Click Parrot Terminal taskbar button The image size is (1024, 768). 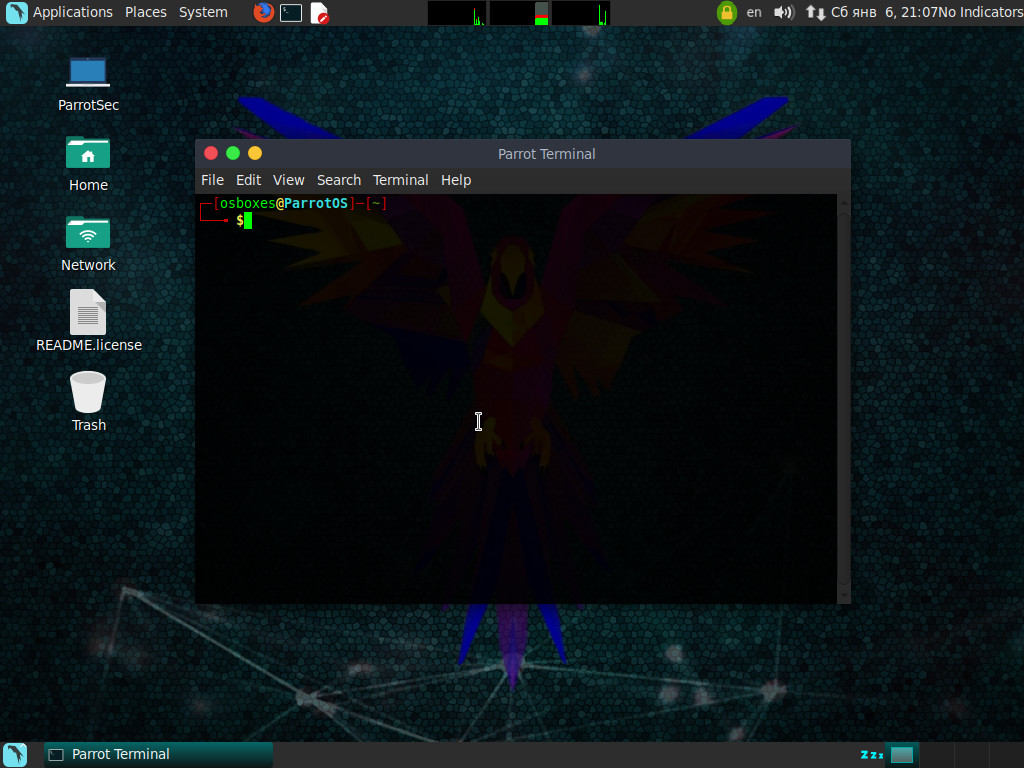(x=159, y=755)
